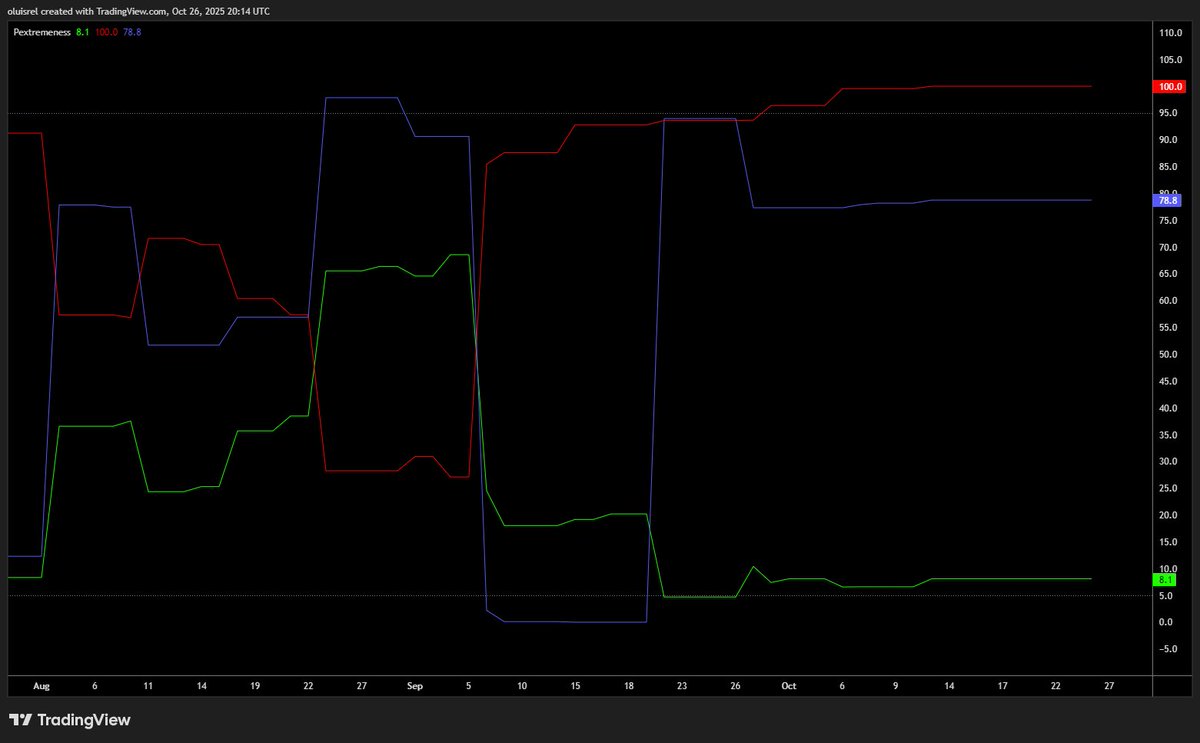Click the 15.0 price scale label
This screenshot has height=743, width=1200.
click(1168, 543)
